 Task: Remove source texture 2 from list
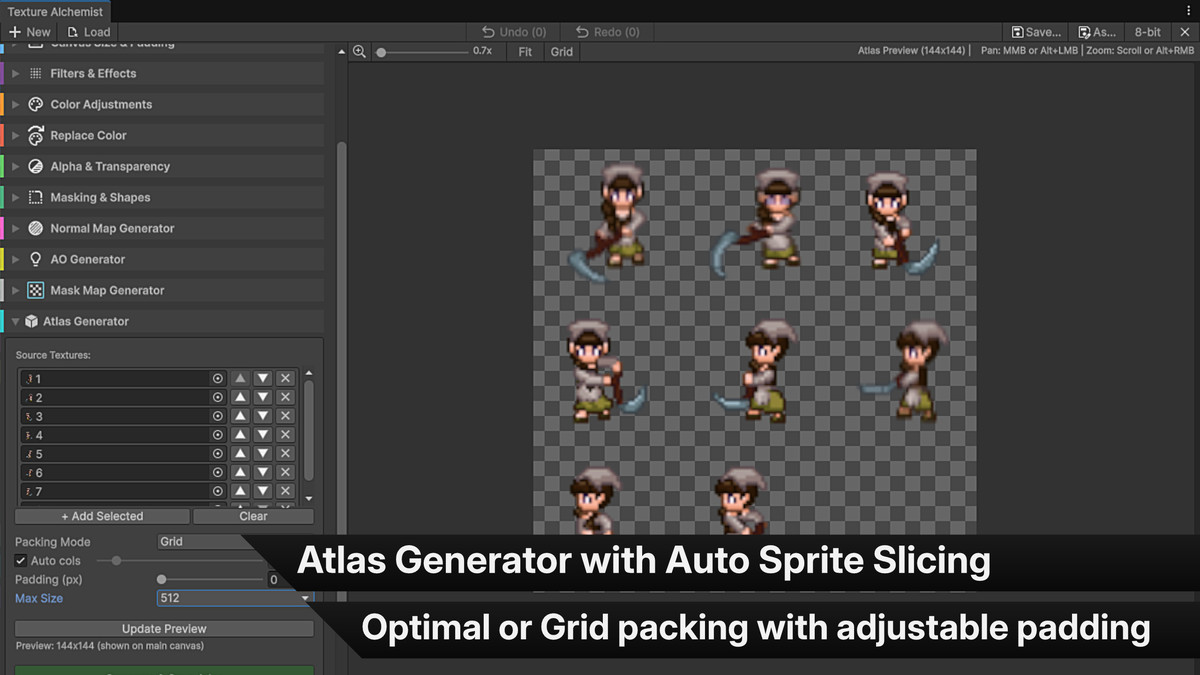(285, 397)
